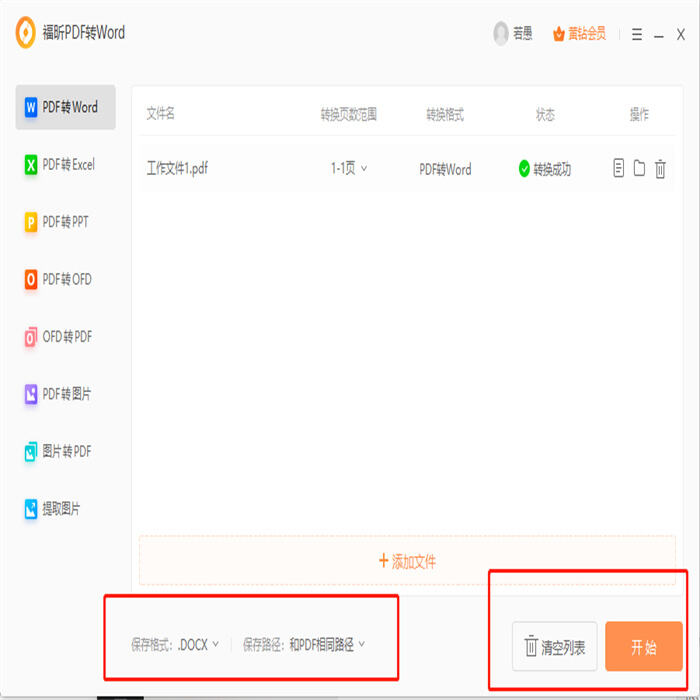Click the 清空列表 clear list button

(554, 646)
